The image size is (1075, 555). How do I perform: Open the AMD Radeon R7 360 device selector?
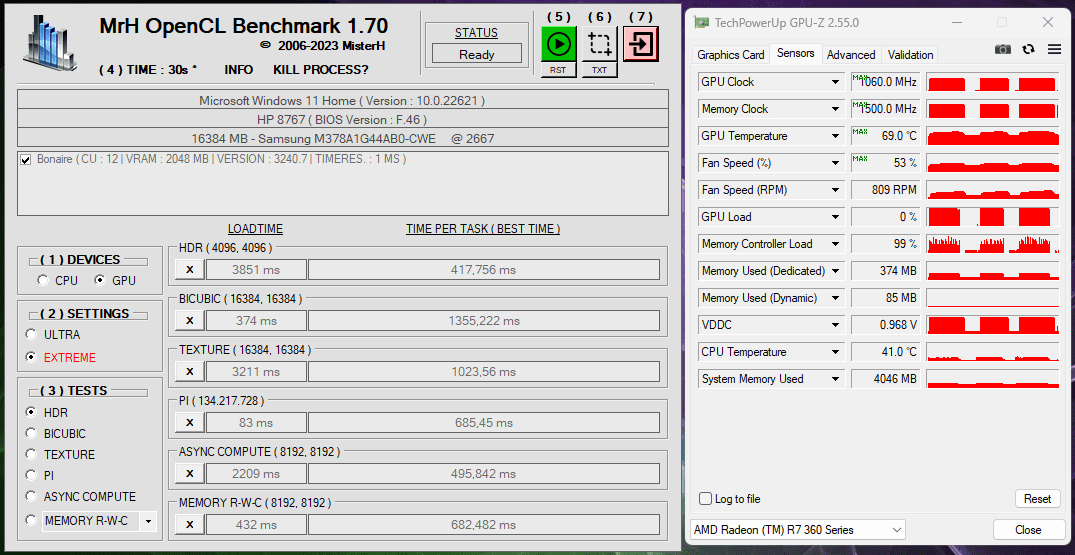point(797,530)
